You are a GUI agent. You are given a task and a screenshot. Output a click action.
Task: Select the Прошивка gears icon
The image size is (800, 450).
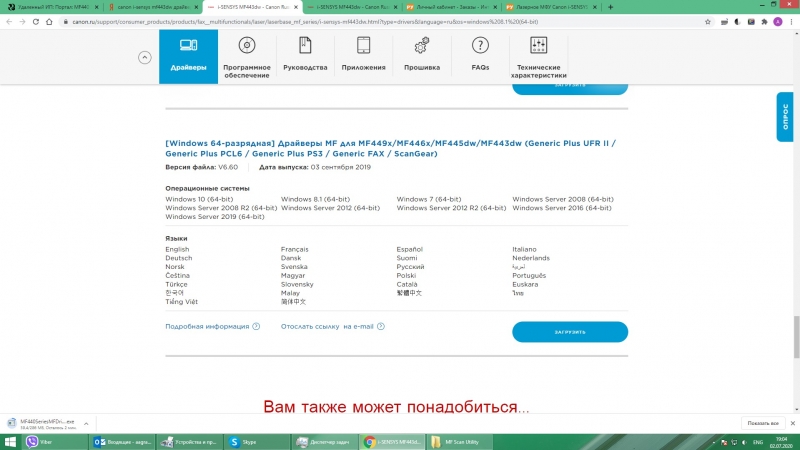coord(421,46)
